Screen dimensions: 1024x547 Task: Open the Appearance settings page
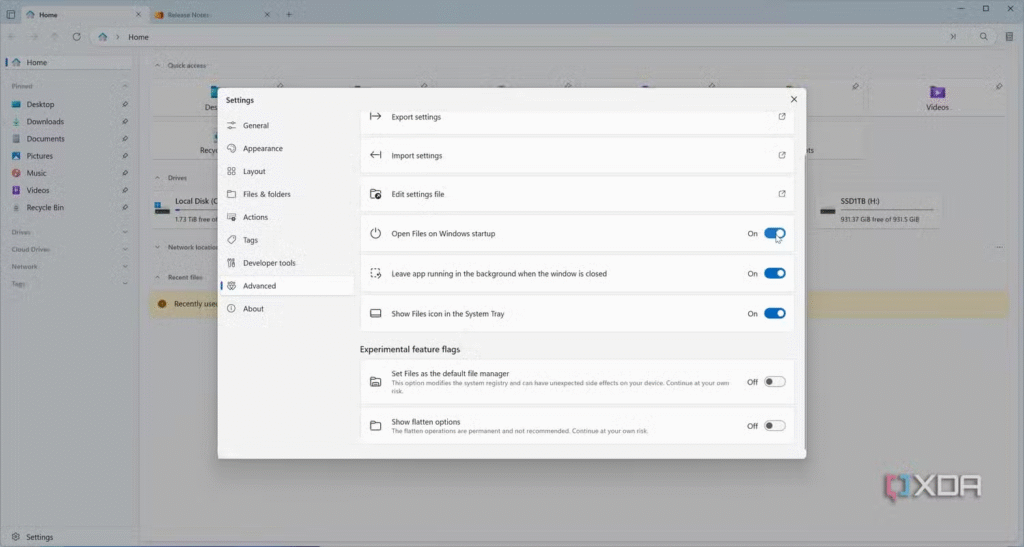pyautogui.click(x=262, y=148)
